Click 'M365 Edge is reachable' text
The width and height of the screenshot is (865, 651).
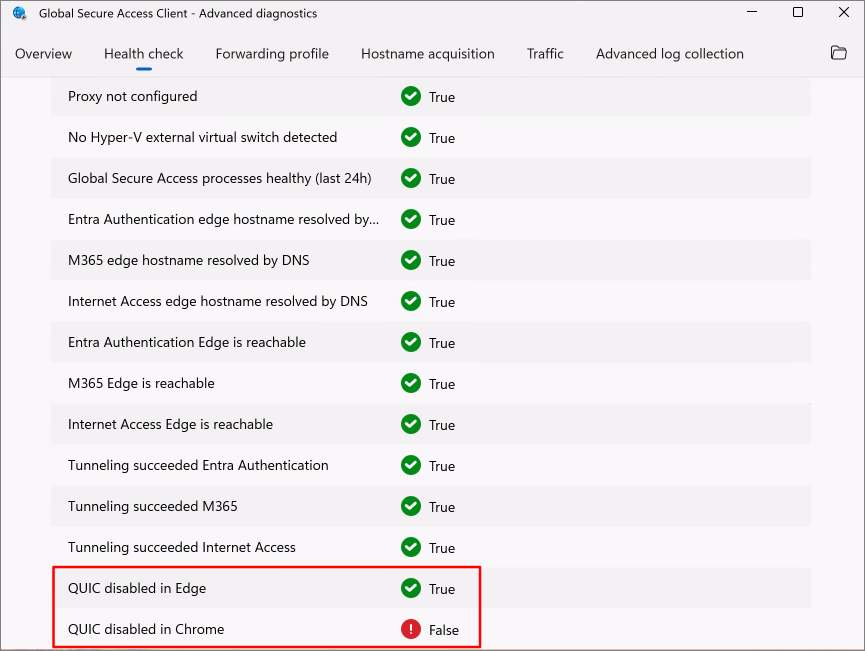(x=141, y=383)
